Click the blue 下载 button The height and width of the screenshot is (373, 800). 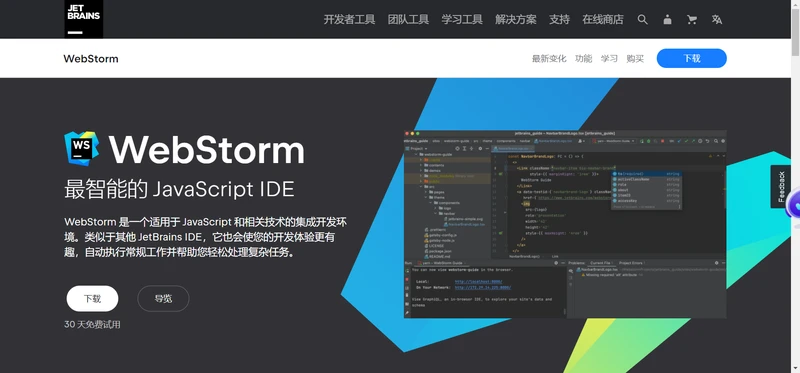691,58
